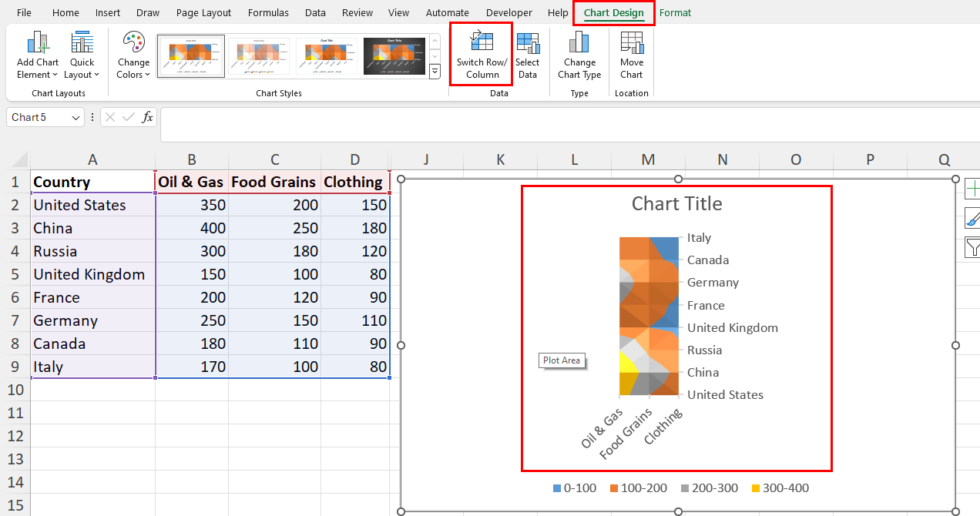The width and height of the screenshot is (980, 516).
Task: Click the formula bar options dots
Action: [92, 117]
